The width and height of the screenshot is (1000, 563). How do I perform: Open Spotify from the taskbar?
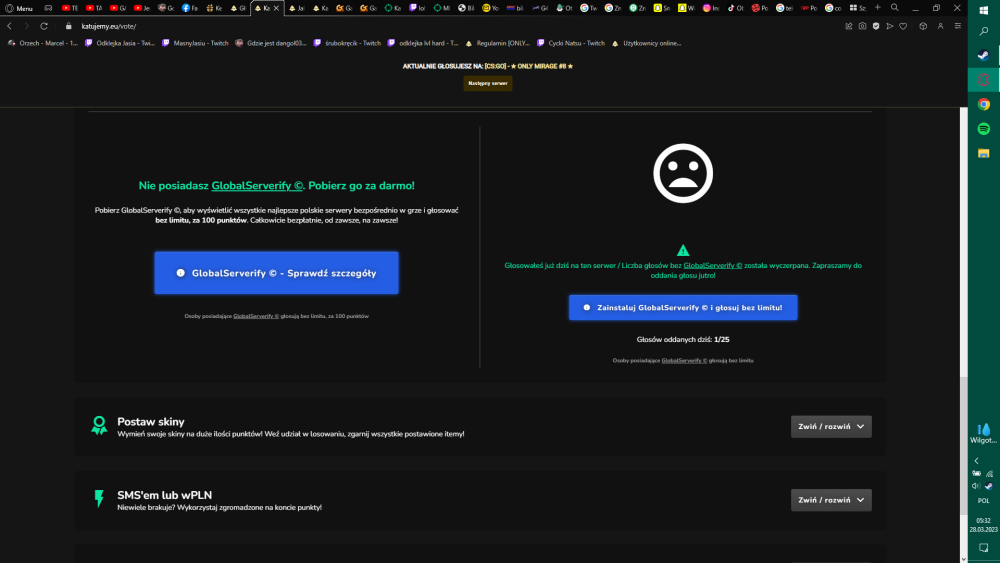[x=984, y=129]
